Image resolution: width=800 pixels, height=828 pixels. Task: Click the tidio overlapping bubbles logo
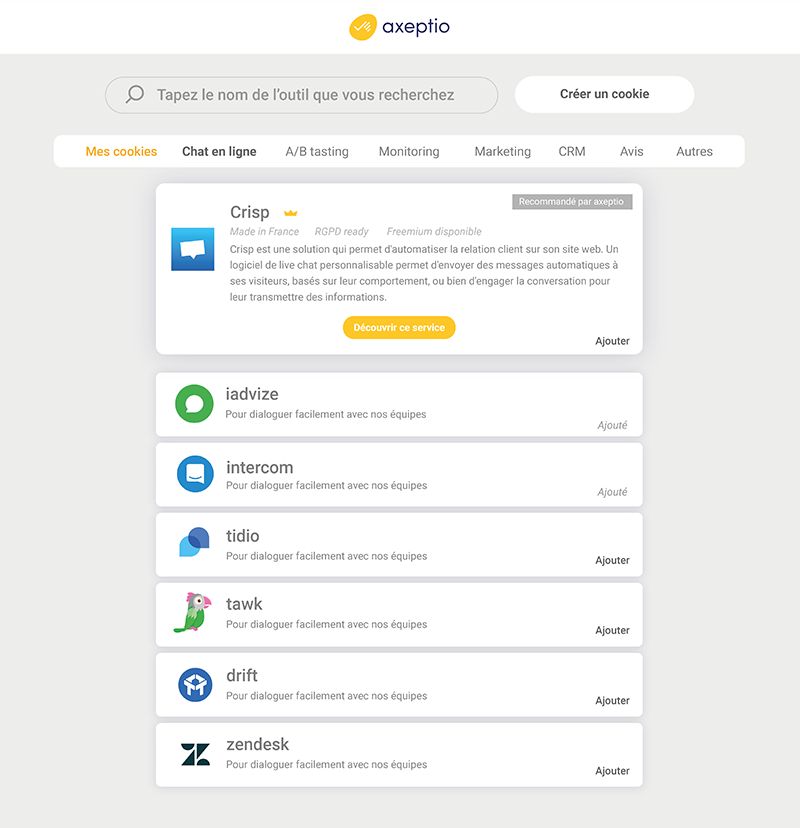tap(194, 542)
